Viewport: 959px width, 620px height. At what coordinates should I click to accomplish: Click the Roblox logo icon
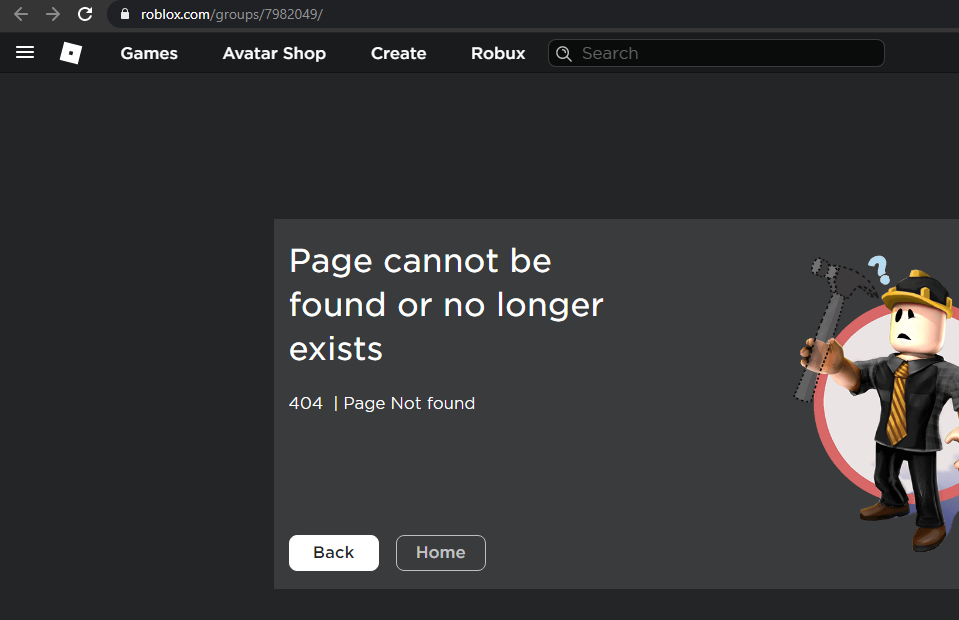[71, 53]
